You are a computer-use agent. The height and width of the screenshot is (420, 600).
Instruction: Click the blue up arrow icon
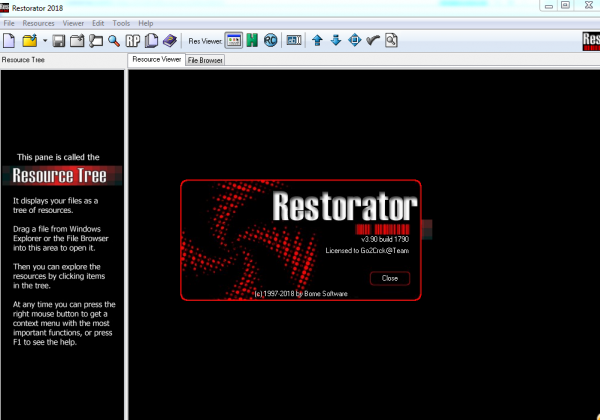coord(317,41)
